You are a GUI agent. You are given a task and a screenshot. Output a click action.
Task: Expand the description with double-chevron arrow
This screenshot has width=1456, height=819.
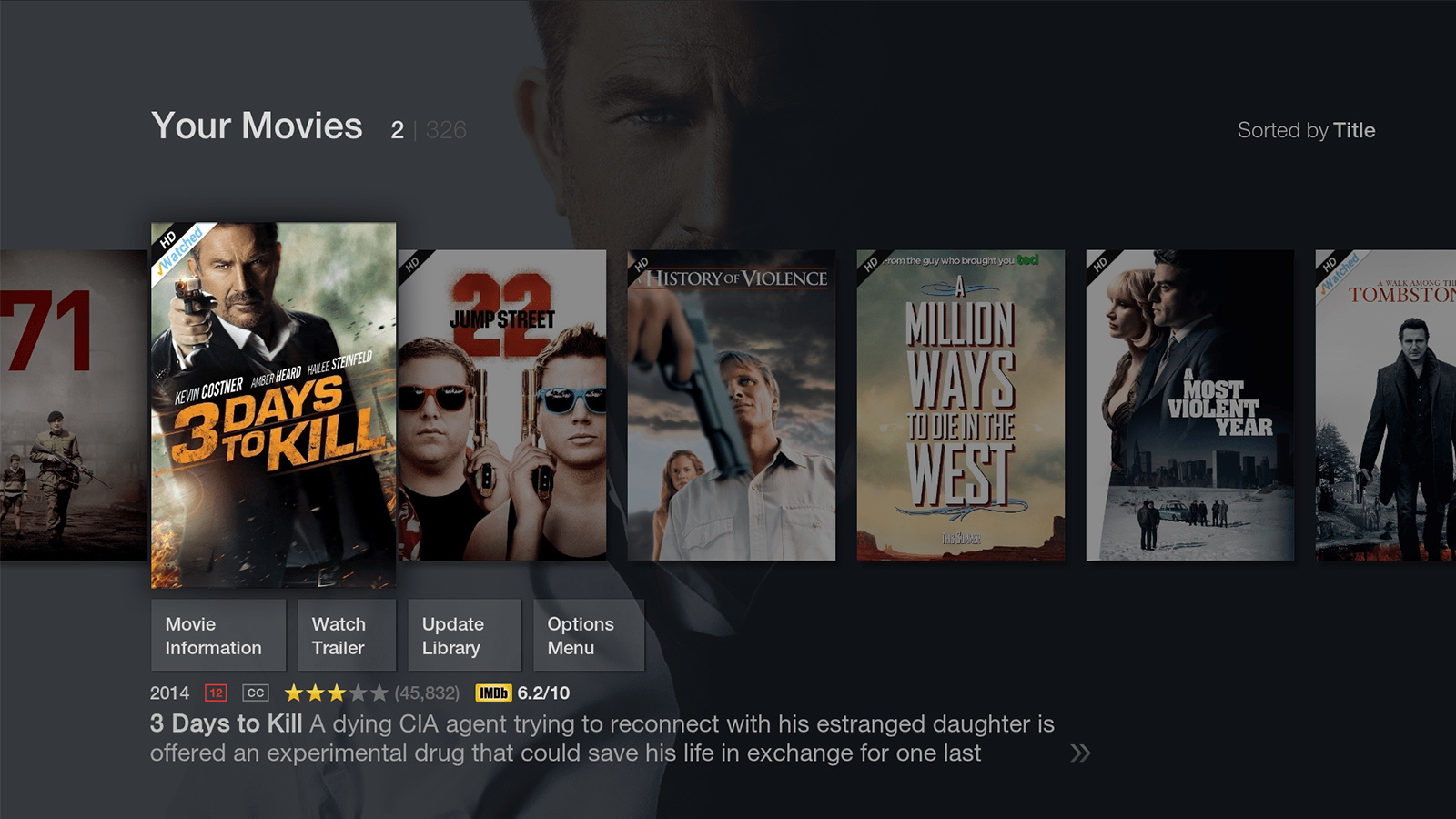point(1080,753)
